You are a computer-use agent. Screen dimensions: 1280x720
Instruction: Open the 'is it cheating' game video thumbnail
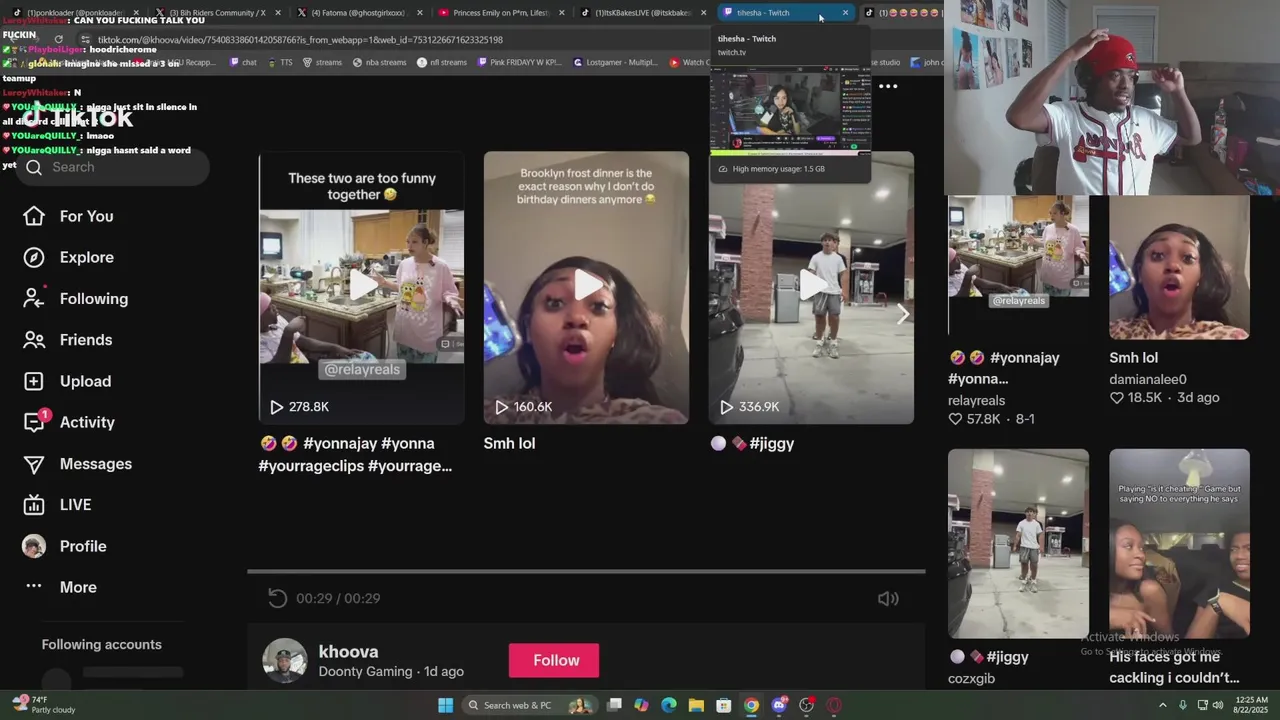click(1179, 543)
